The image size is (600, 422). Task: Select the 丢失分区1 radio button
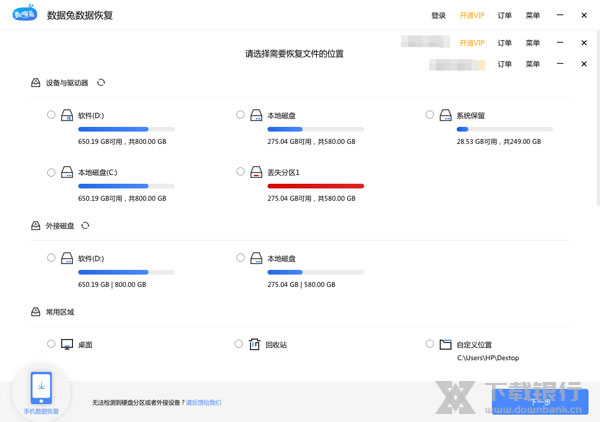[240, 171]
